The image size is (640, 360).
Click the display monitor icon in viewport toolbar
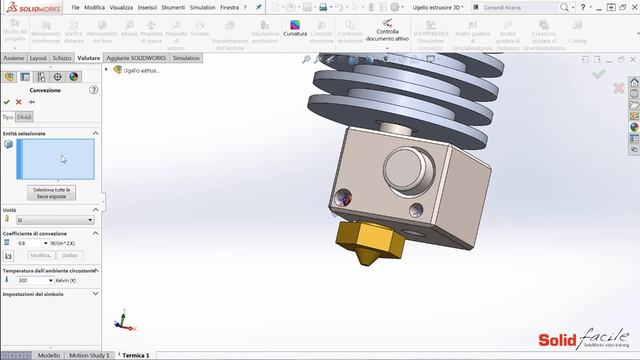tap(430, 60)
